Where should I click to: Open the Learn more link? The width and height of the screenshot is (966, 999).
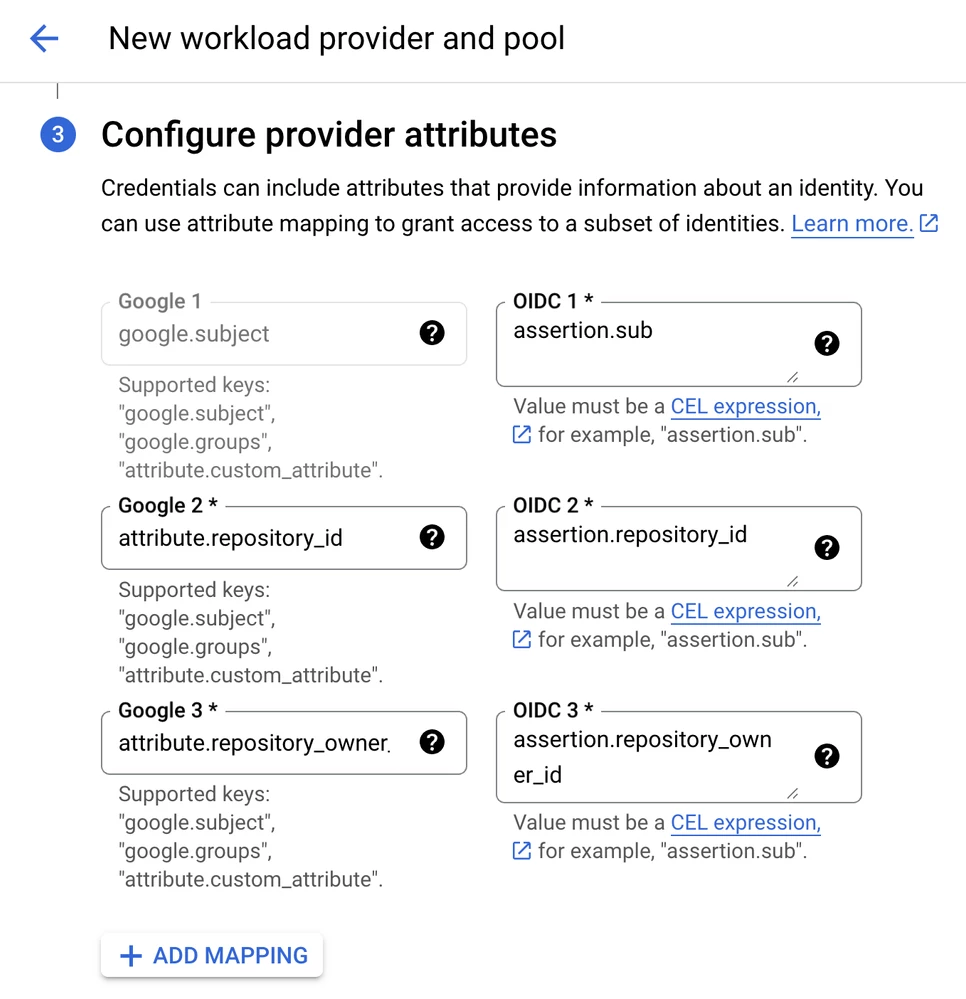coord(852,224)
